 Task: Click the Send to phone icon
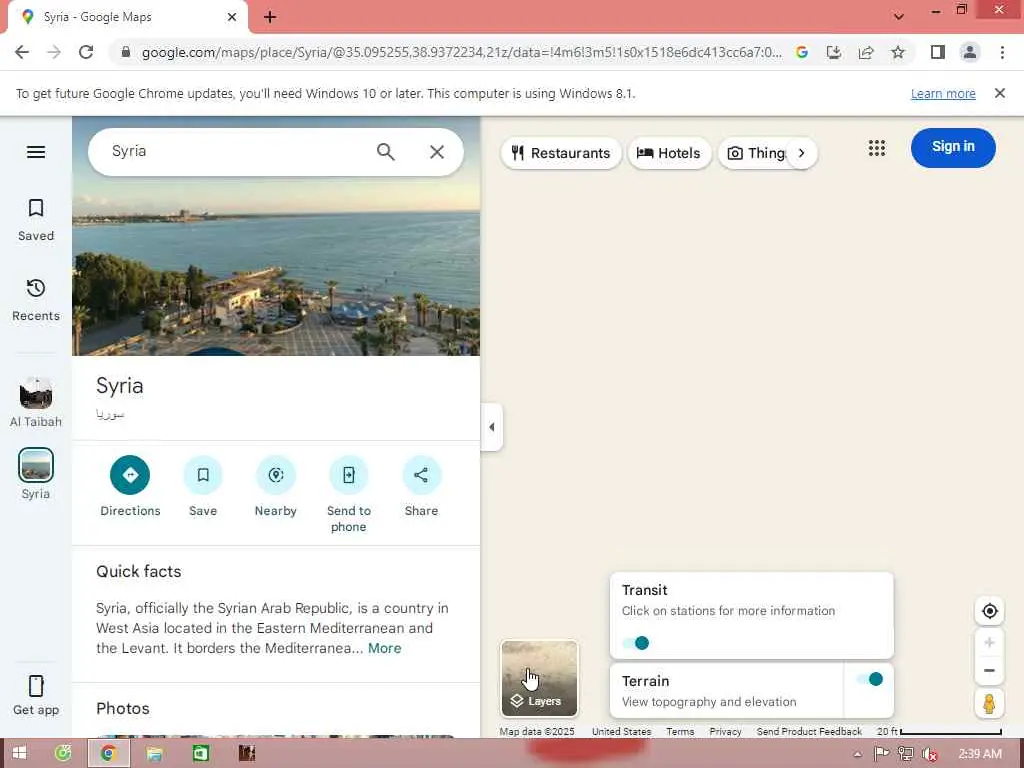[349, 475]
